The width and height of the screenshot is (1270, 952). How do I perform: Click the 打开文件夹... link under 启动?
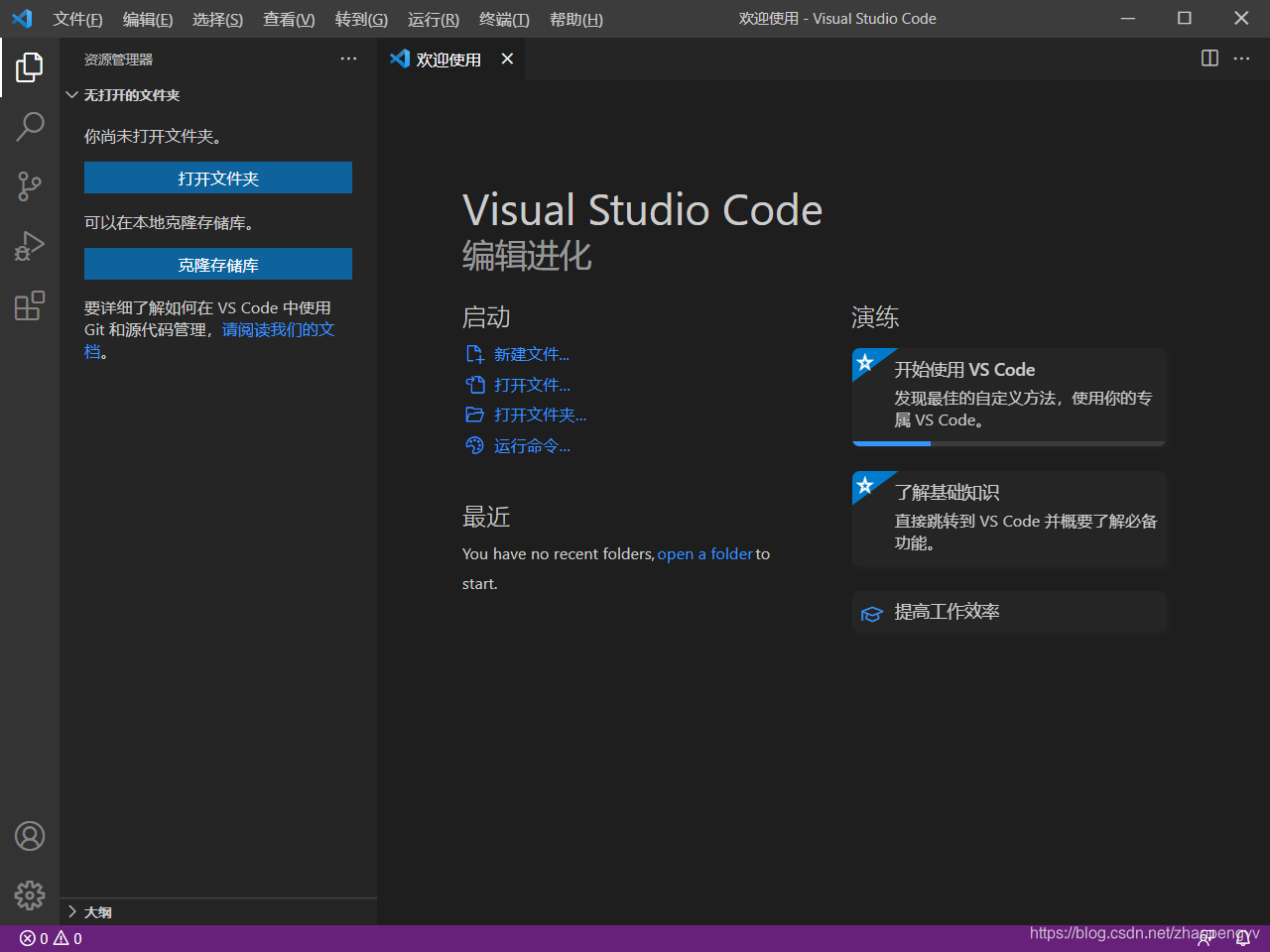point(540,415)
